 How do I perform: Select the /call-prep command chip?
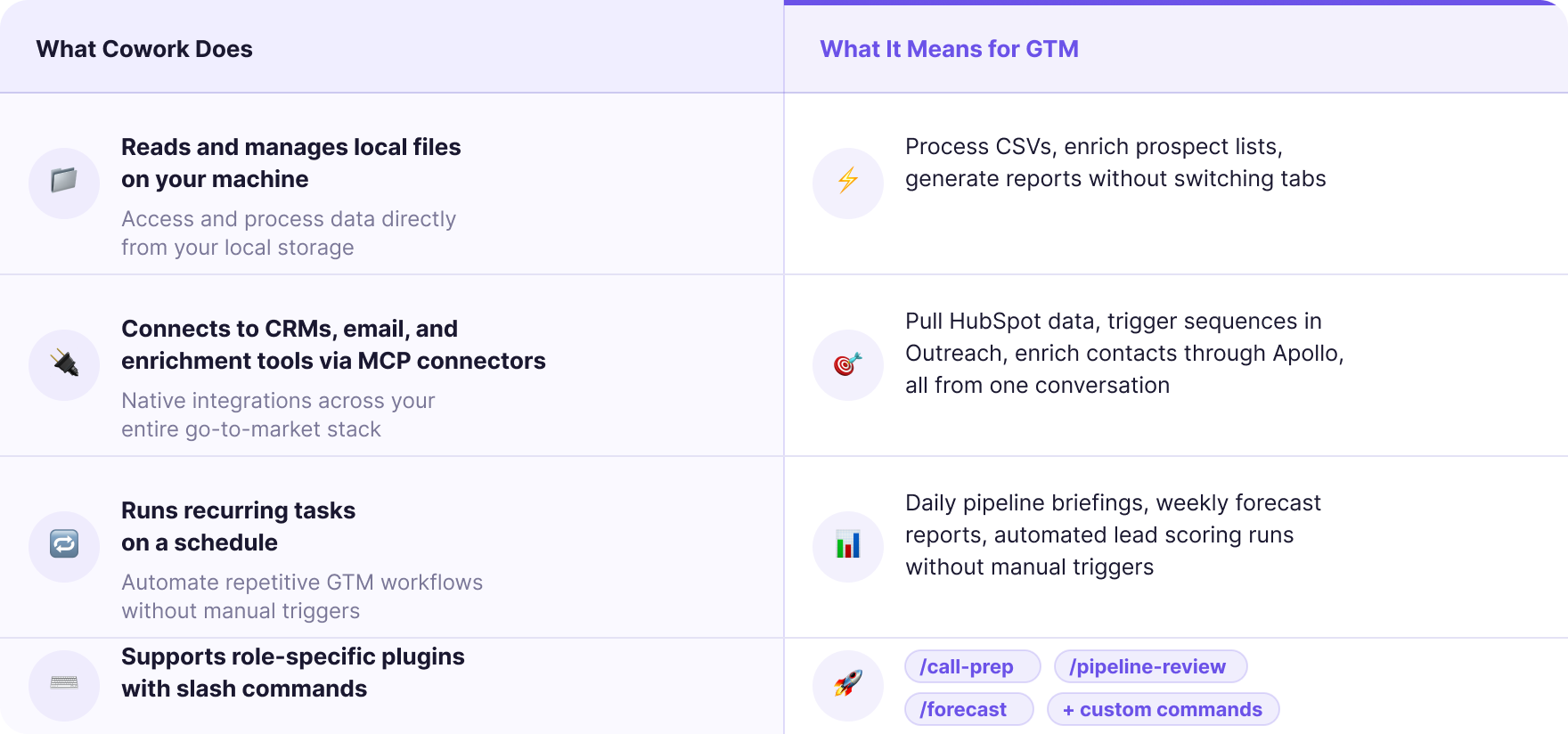pos(972,666)
